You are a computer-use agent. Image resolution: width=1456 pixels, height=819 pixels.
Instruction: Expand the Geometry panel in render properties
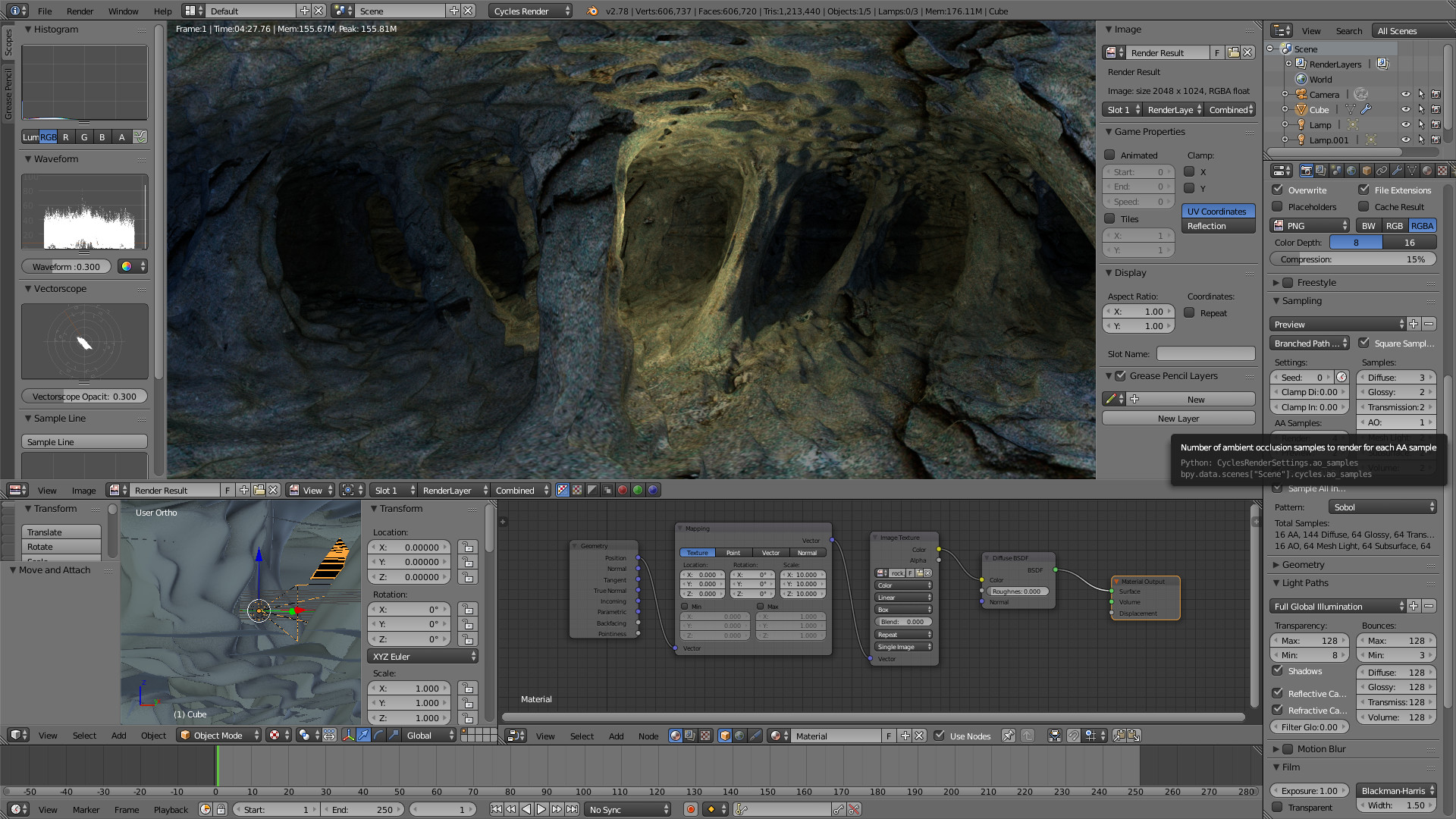click(1276, 564)
